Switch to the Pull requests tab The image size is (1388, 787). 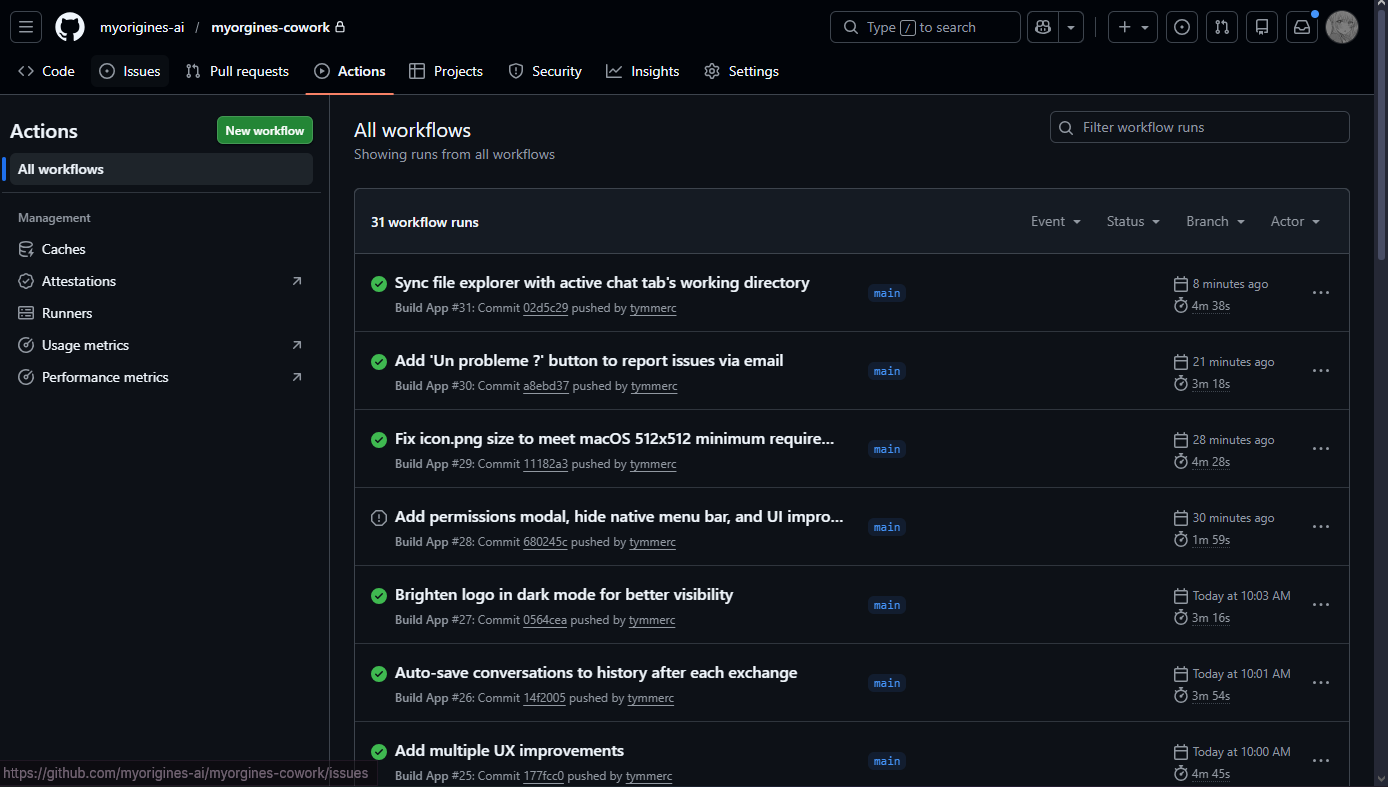pos(237,71)
